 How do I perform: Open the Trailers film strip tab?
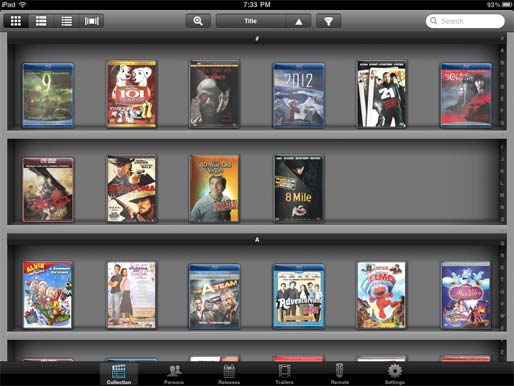(x=284, y=374)
